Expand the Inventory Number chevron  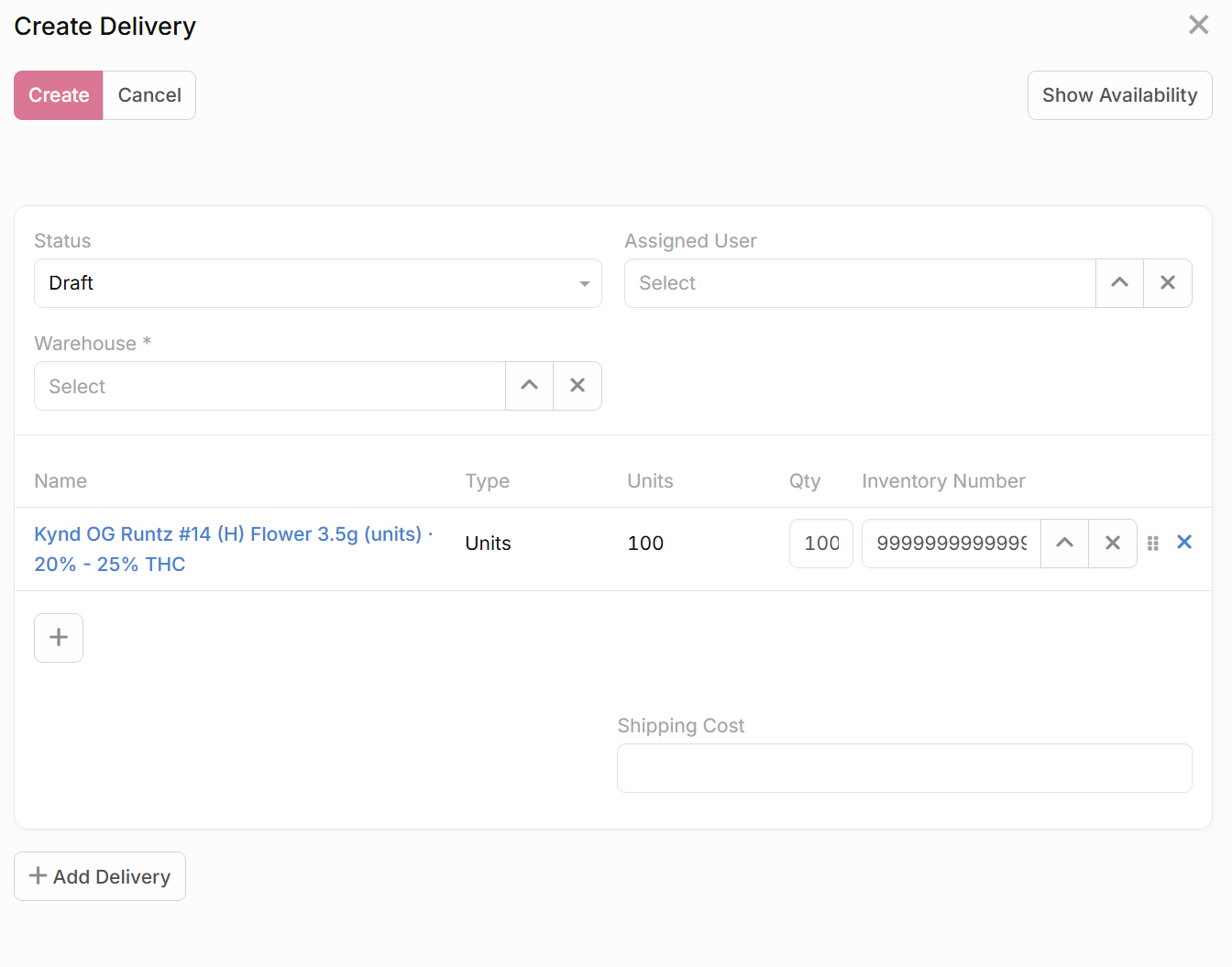point(1064,544)
